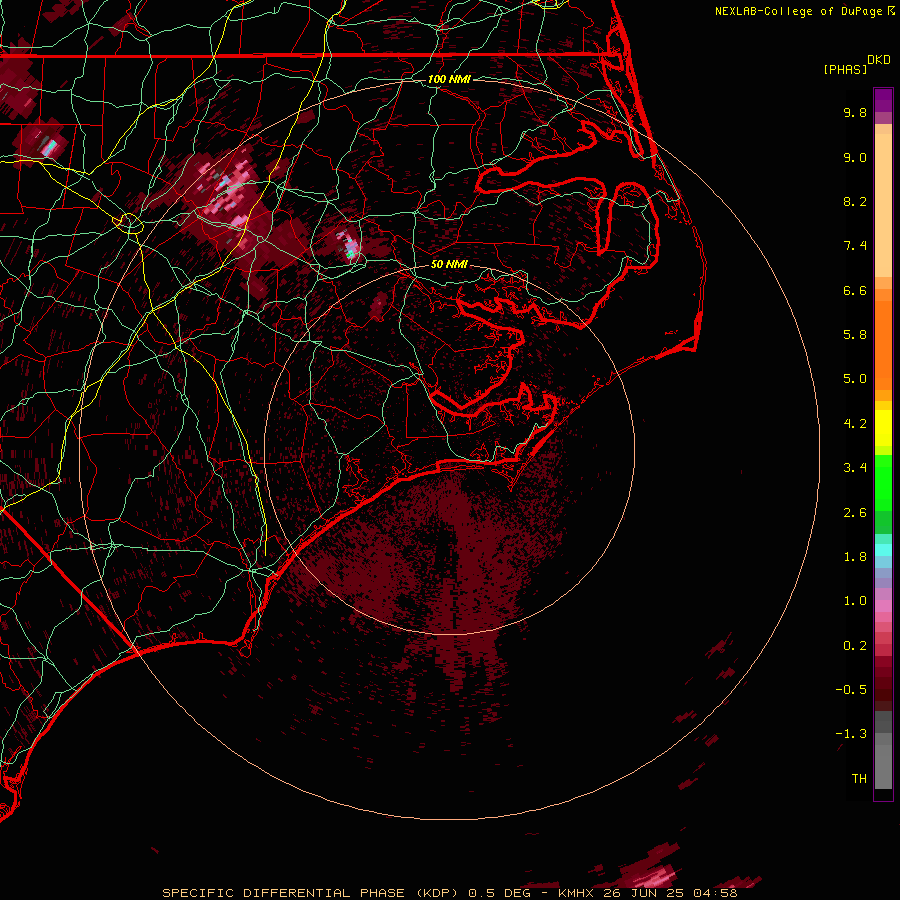Click the 50 NMI range ring label
Image resolution: width=900 pixels, height=900 pixels.
click(x=449, y=264)
